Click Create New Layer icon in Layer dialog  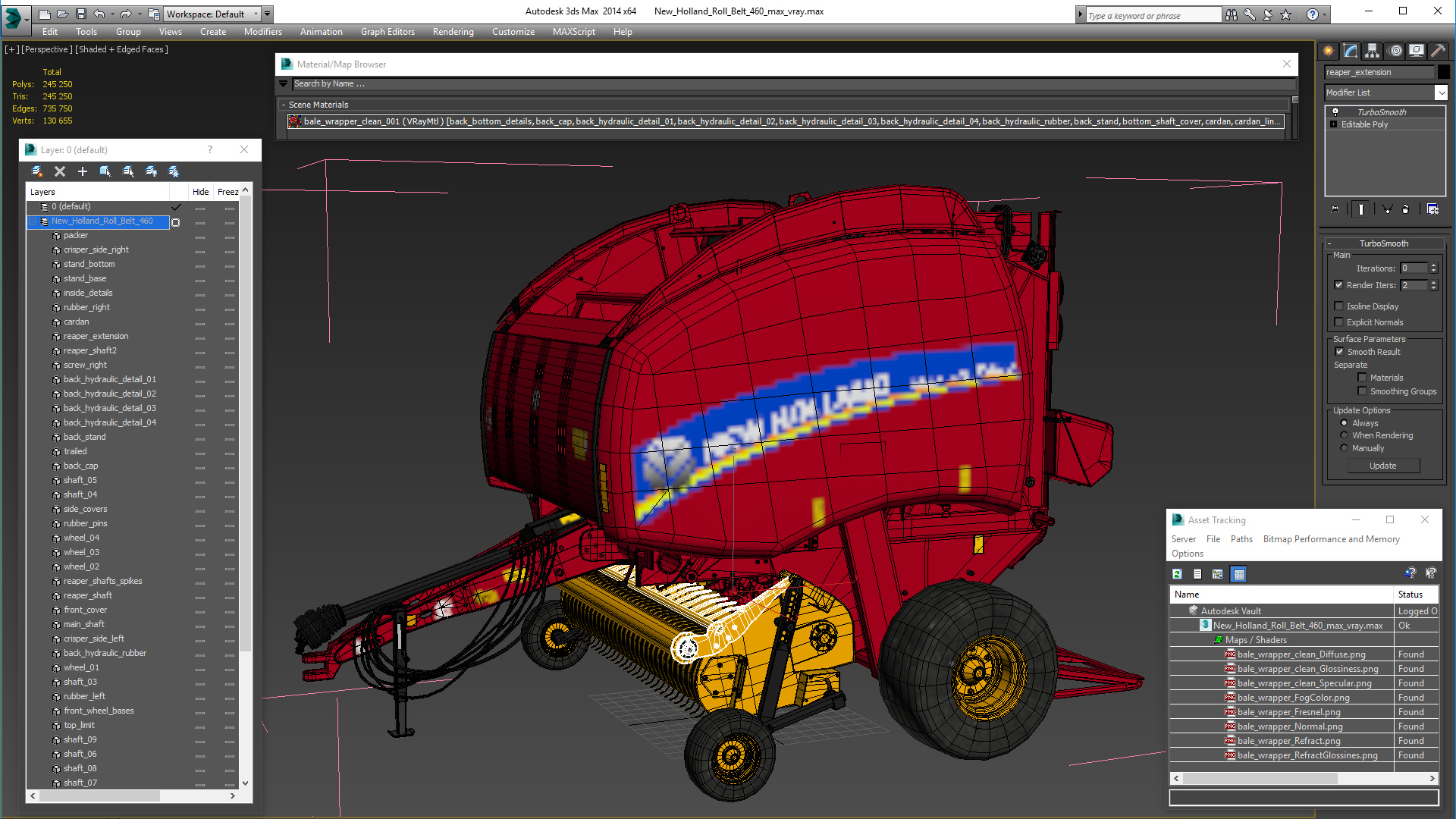tap(36, 171)
